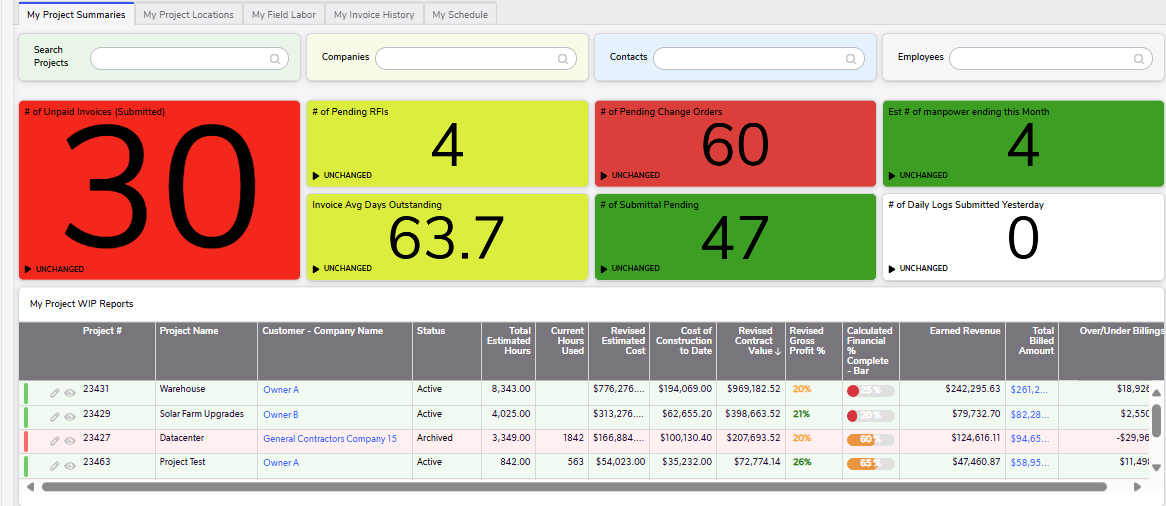
Task: Click the table scroll up arrow
Action: click(1156, 392)
